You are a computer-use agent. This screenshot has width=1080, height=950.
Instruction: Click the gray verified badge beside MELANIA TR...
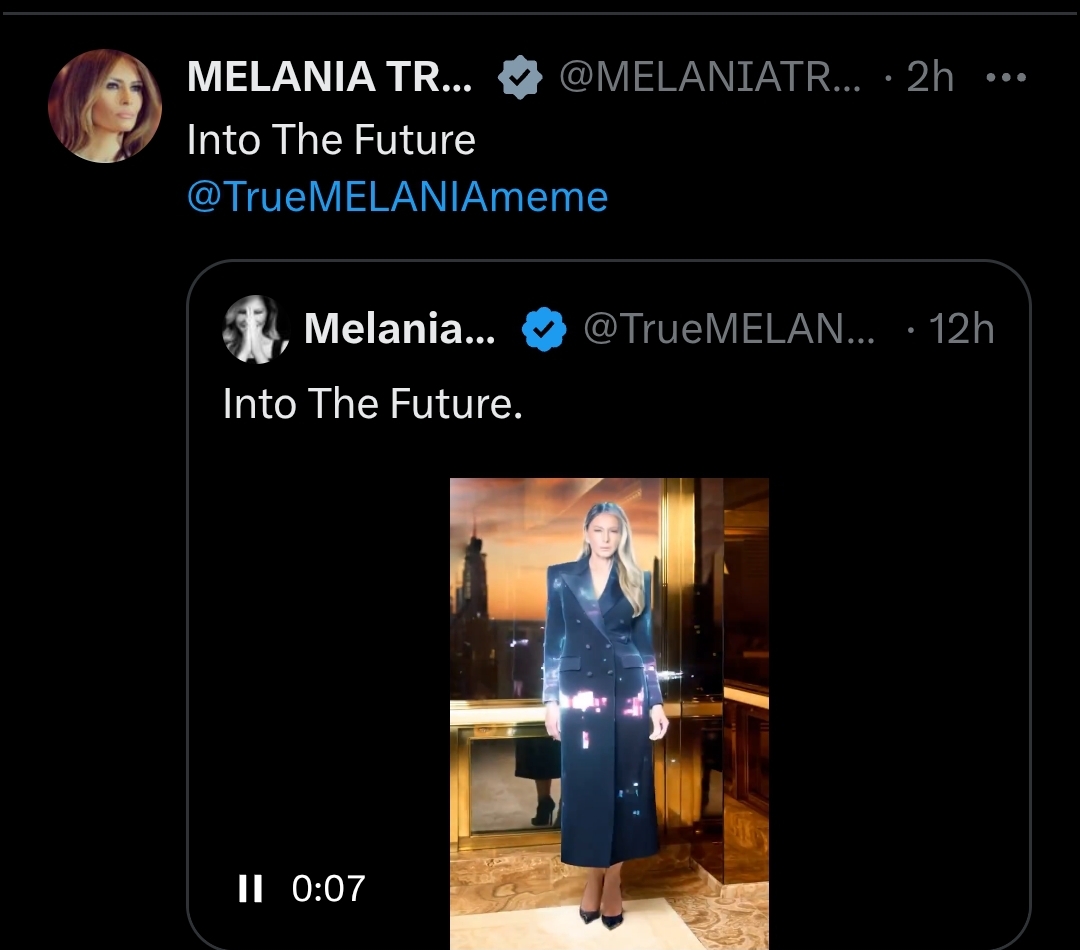click(520, 78)
